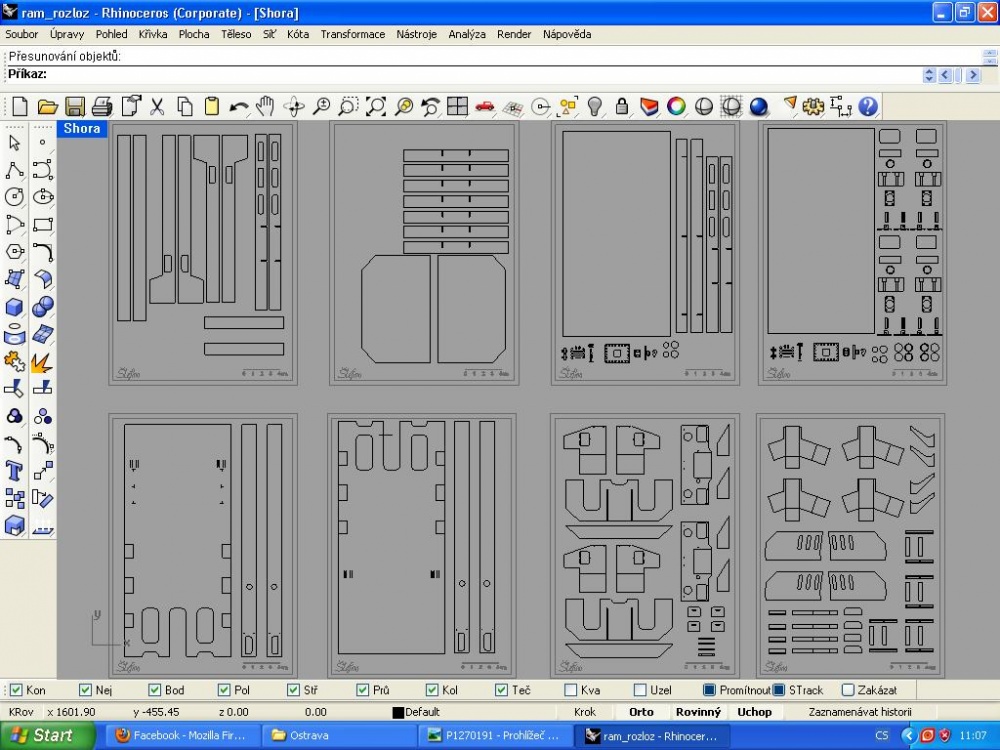Uncheck the Bod snap option
This screenshot has width=1000, height=750.
[x=155, y=690]
